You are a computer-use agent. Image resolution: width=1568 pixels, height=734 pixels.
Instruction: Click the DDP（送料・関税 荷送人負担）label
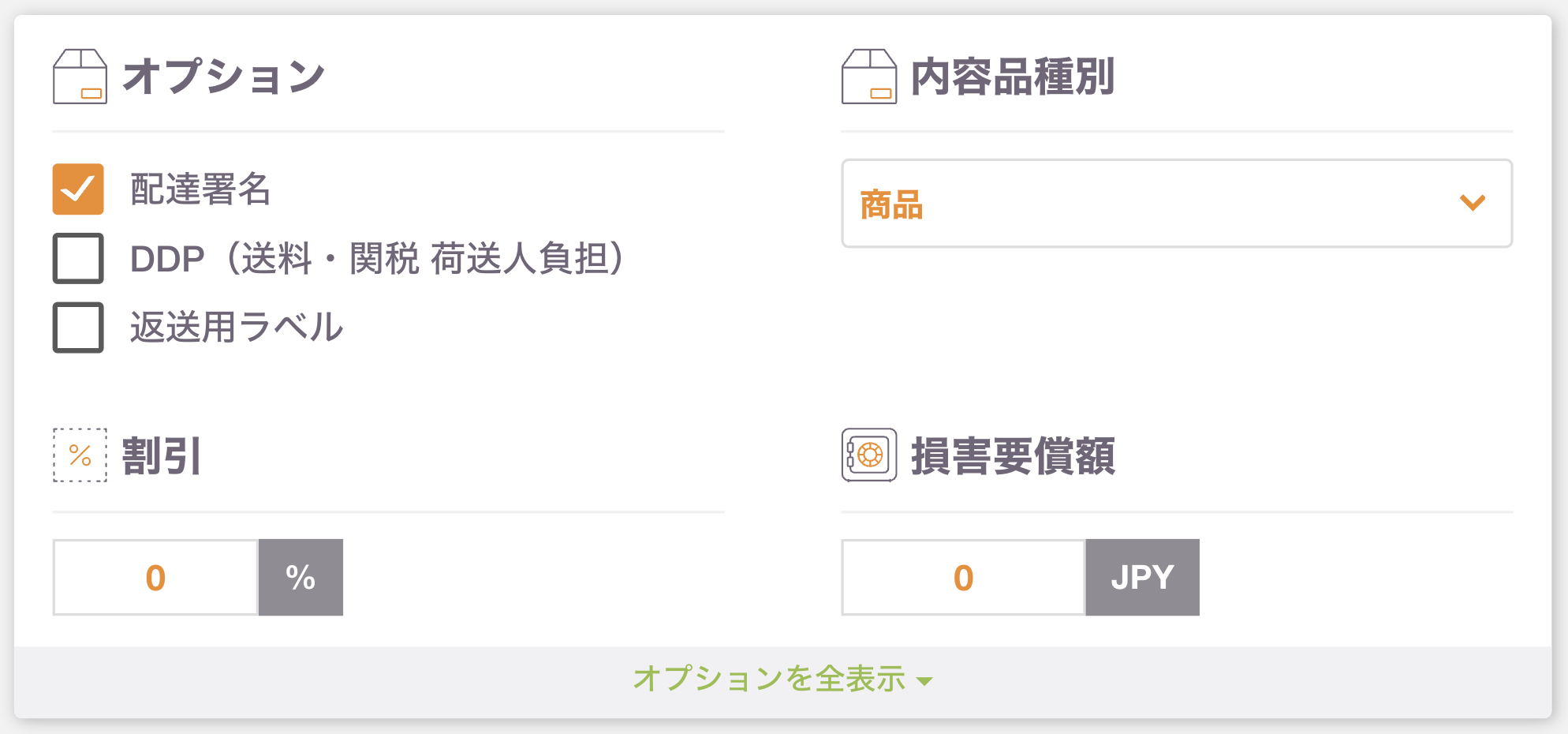click(377, 259)
